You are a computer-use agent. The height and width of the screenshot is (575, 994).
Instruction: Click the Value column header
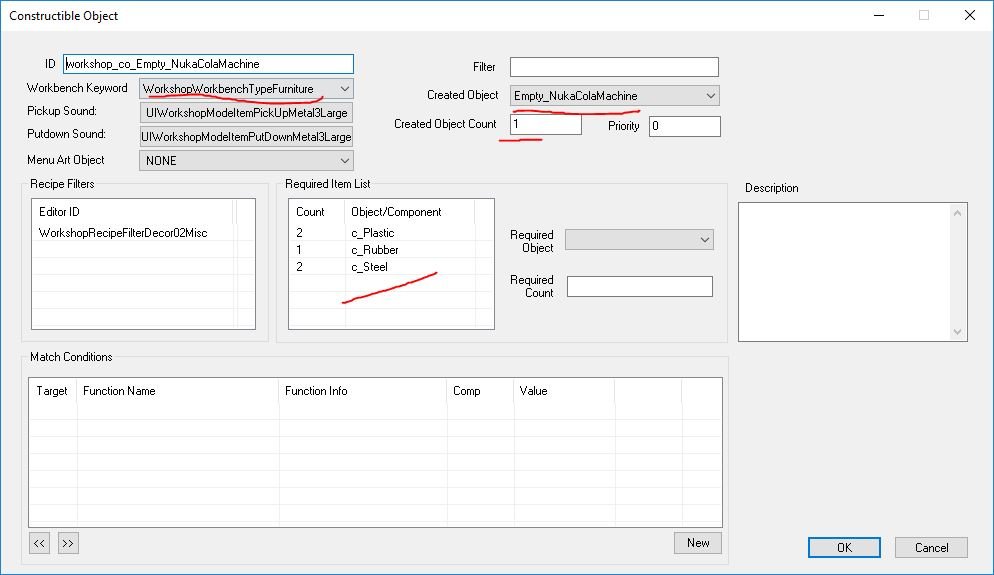pos(564,391)
